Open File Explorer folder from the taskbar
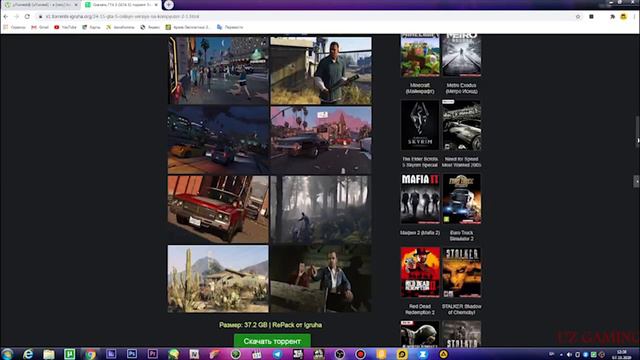Image resolution: width=640 pixels, height=360 pixels. pyautogui.click(x=49, y=354)
